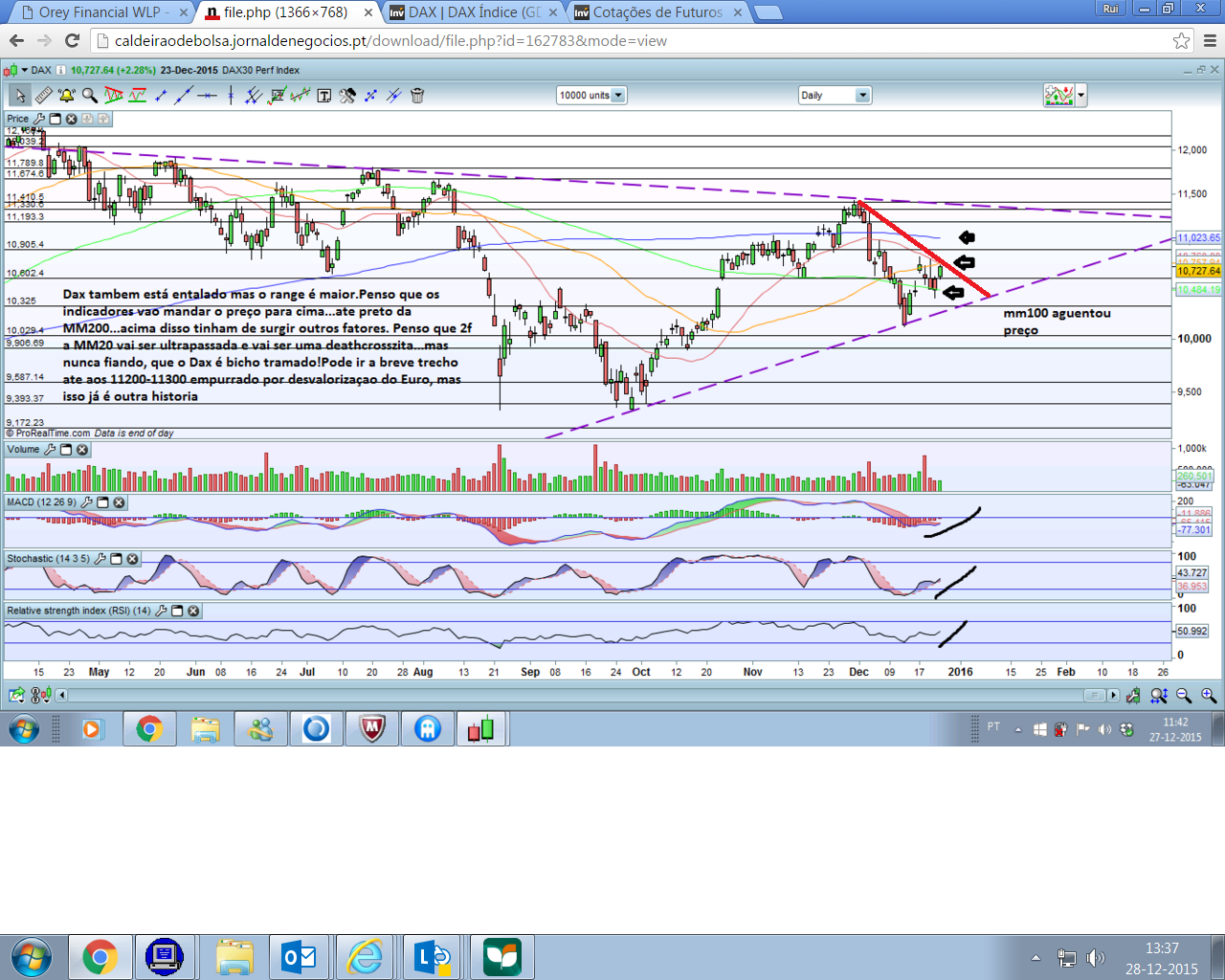Maximize the MACD panel
Image resolution: width=1225 pixels, height=980 pixels.
pyautogui.click(x=102, y=502)
